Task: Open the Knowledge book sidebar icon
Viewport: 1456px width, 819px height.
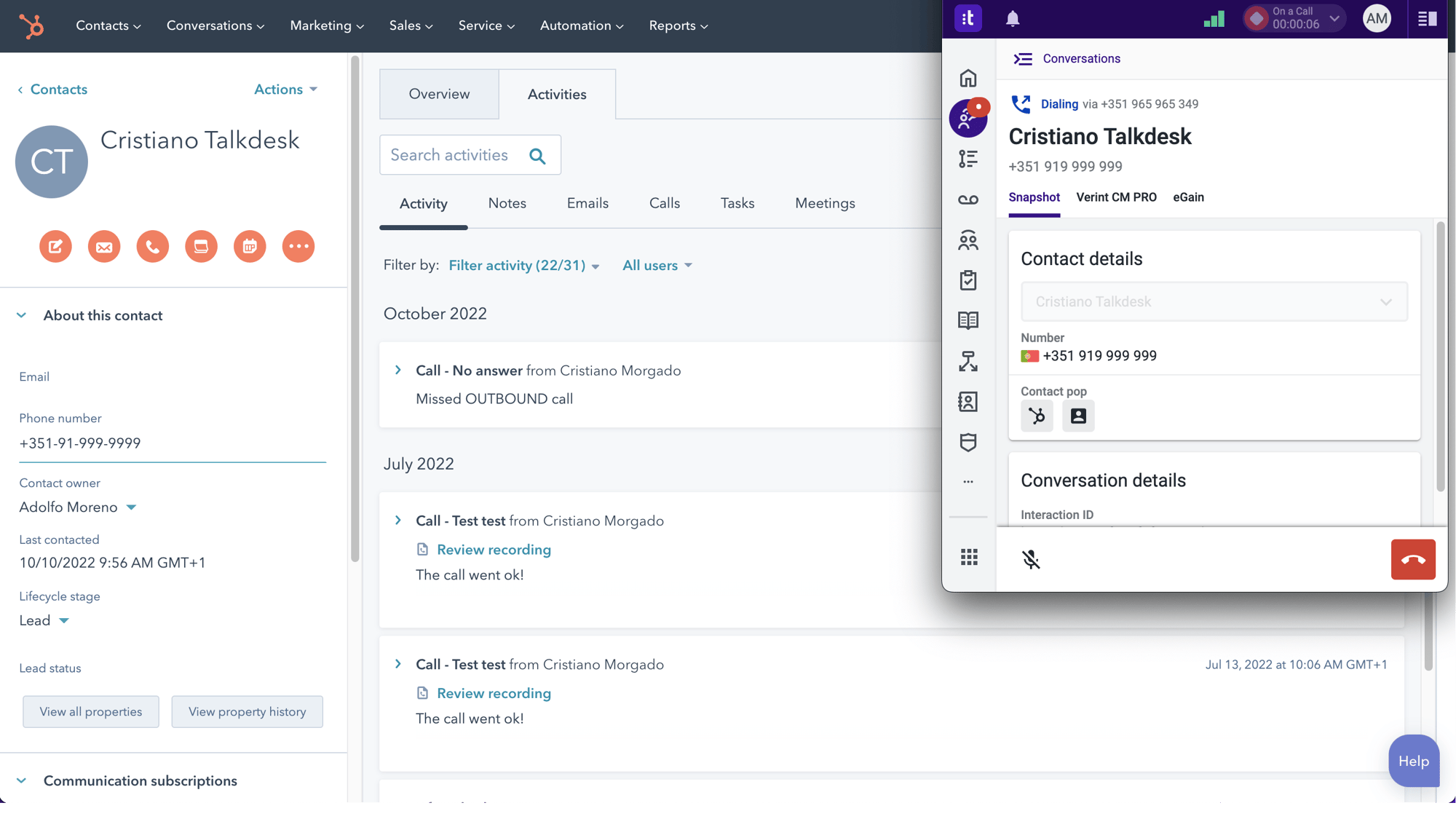Action: click(968, 320)
